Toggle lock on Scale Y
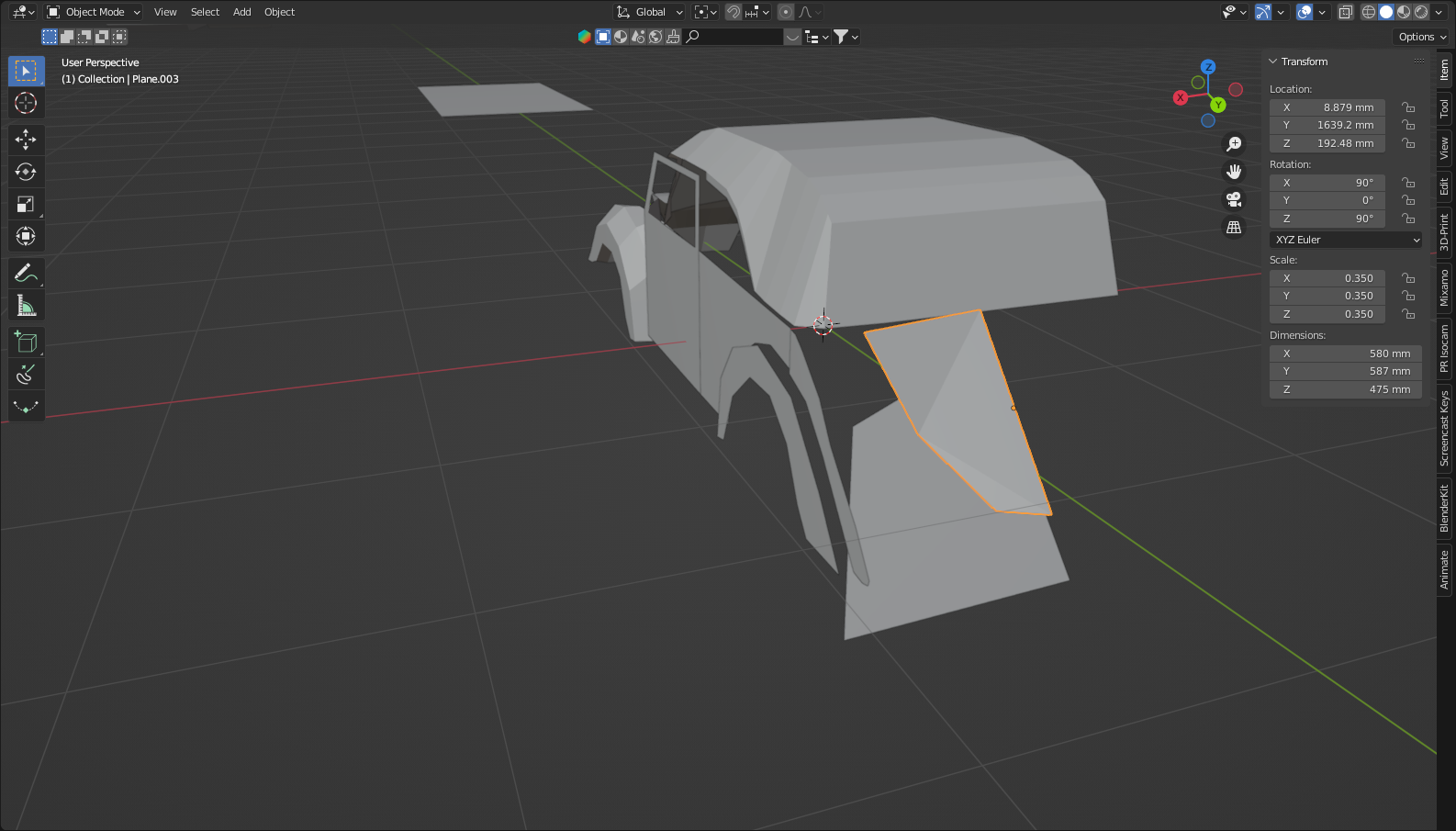Viewport: 1456px width, 831px height. [1408, 296]
